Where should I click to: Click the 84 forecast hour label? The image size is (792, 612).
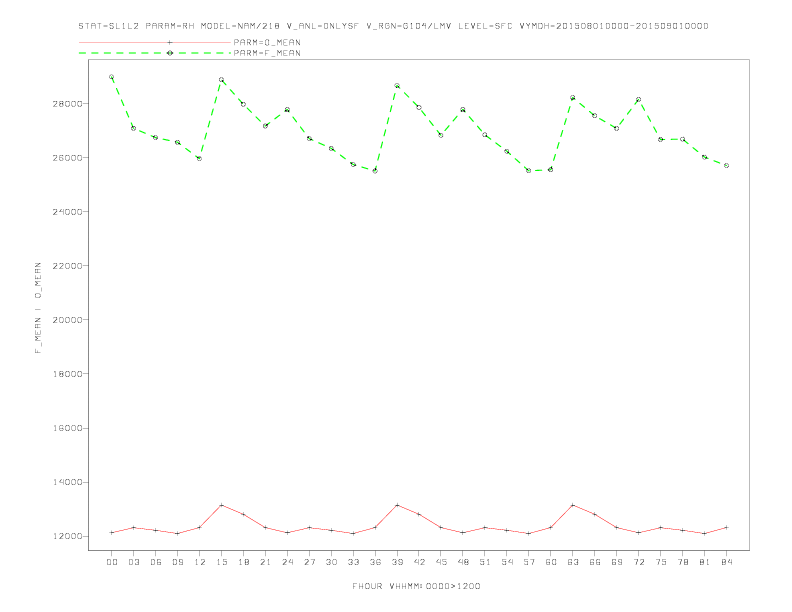tap(726, 562)
